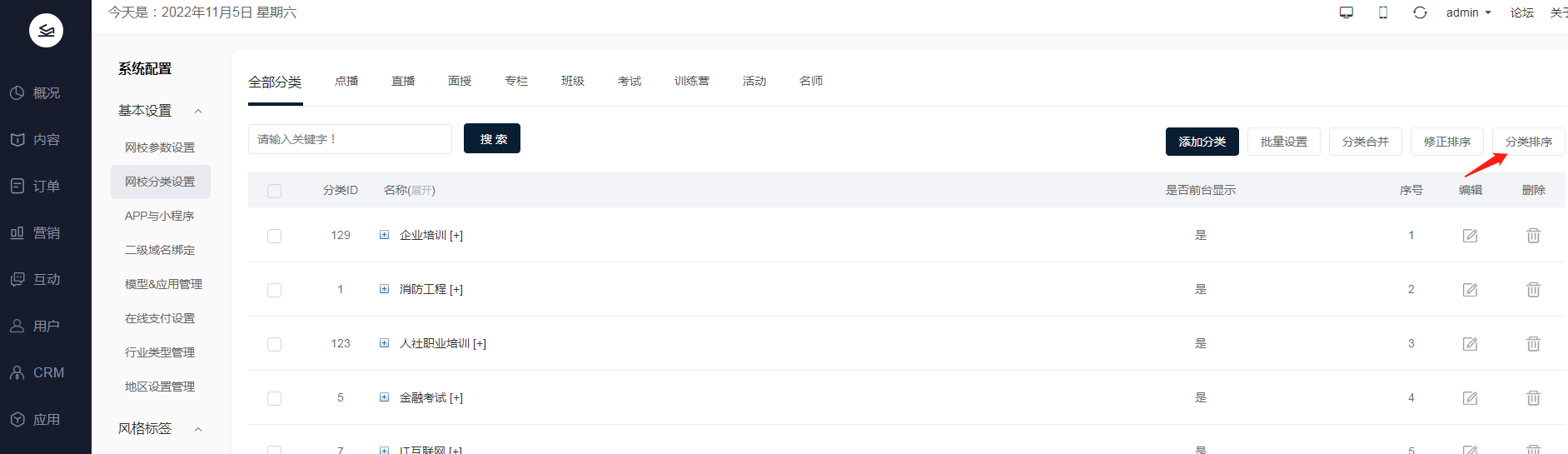
Task: Click the desktop monitor icon in header
Action: click(1346, 12)
